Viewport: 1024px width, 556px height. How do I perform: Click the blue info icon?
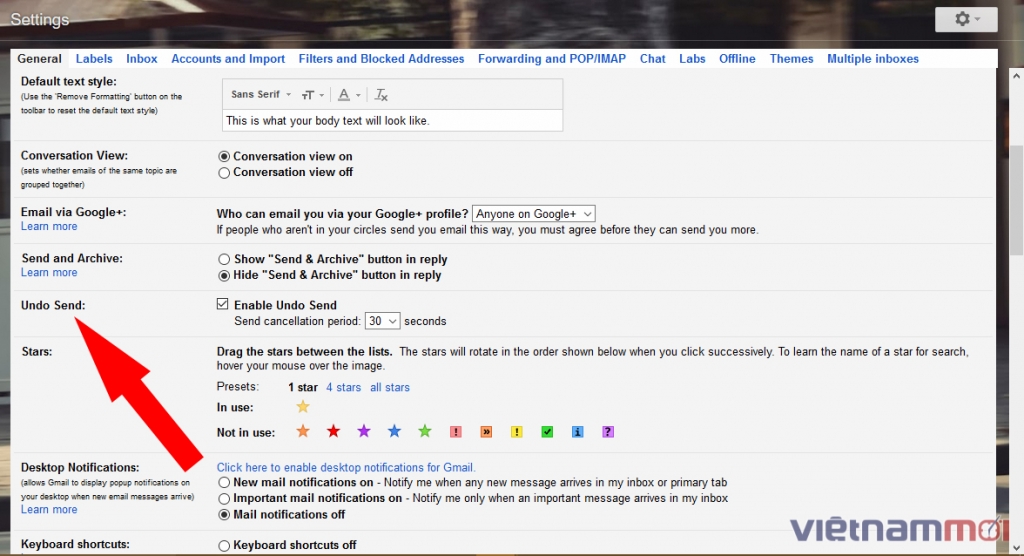[577, 432]
